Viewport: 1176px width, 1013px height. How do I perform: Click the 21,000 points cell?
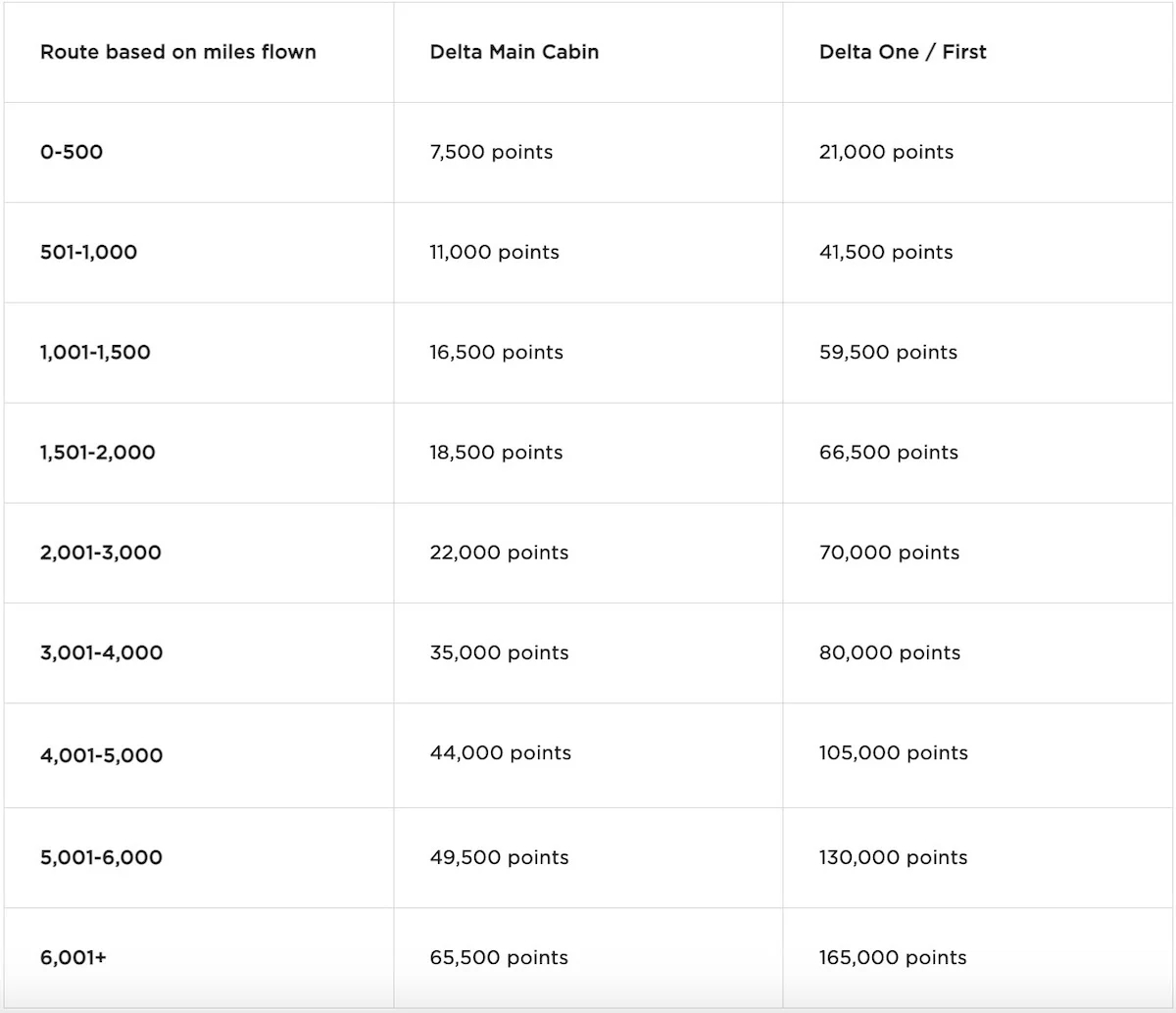(x=886, y=152)
